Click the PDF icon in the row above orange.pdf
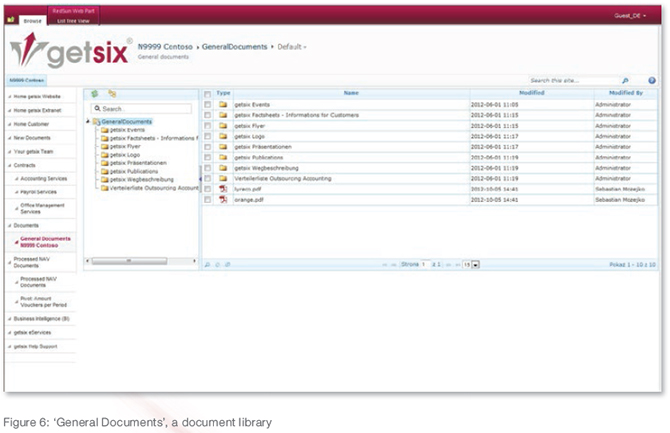 pyautogui.click(x=223, y=189)
